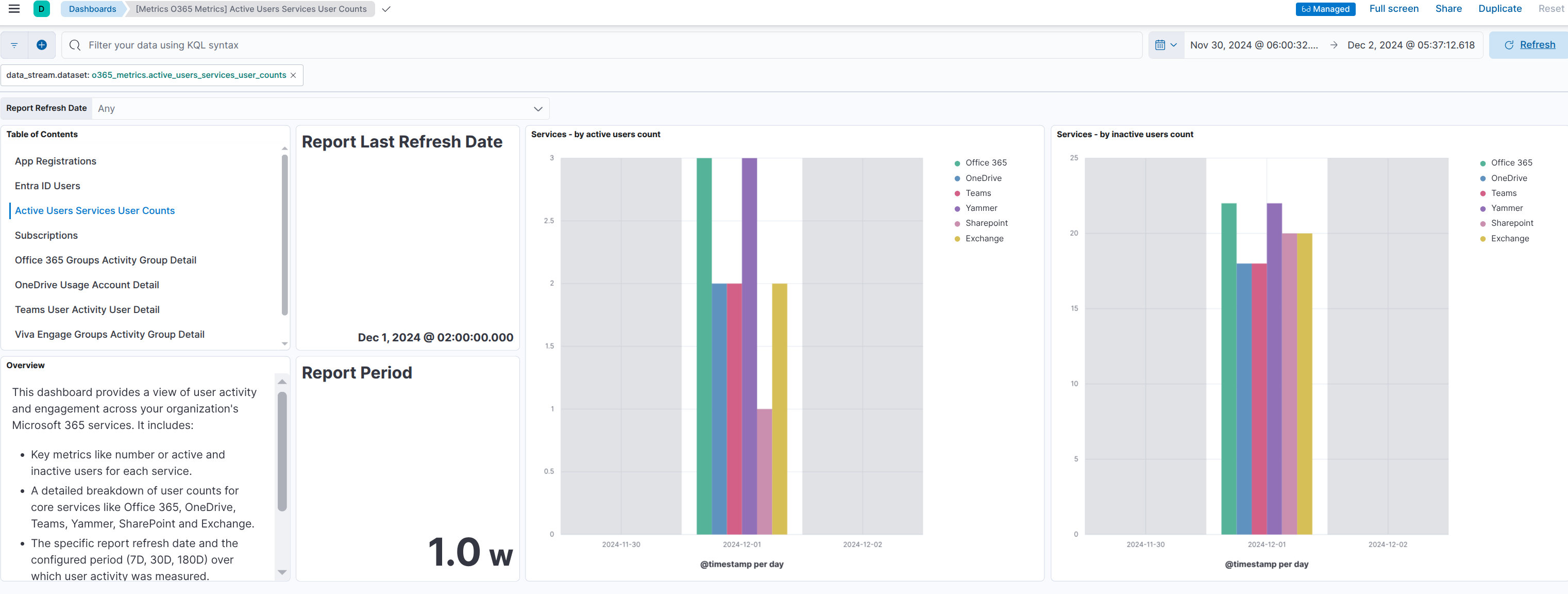Click the Managed badge

point(1326,9)
